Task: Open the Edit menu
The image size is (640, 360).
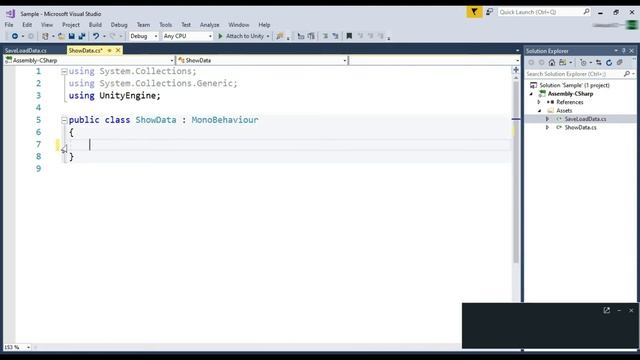Action: click(27, 25)
